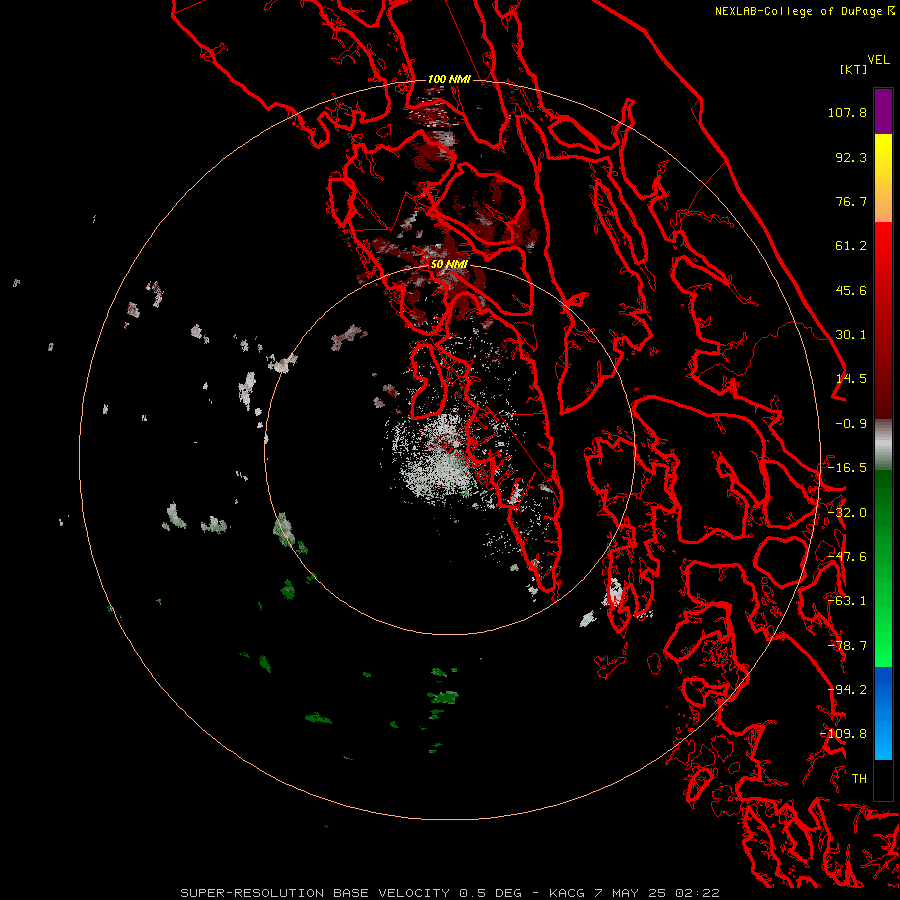The width and height of the screenshot is (900, 900).
Task: Click the [KT] units label
Action: coord(854,69)
